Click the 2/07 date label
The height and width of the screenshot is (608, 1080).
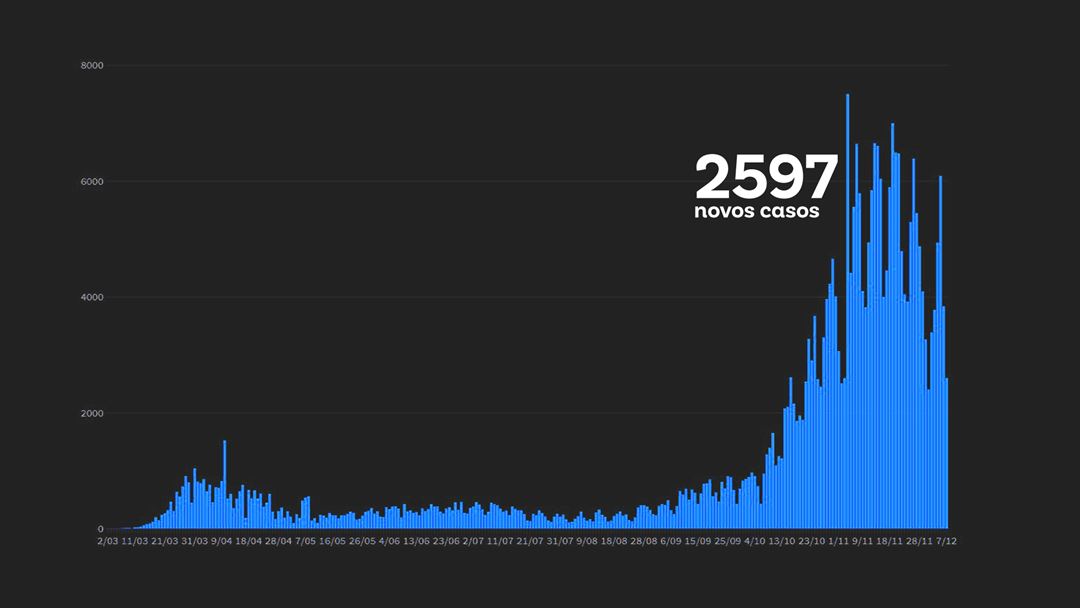click(x=473, y=541)
